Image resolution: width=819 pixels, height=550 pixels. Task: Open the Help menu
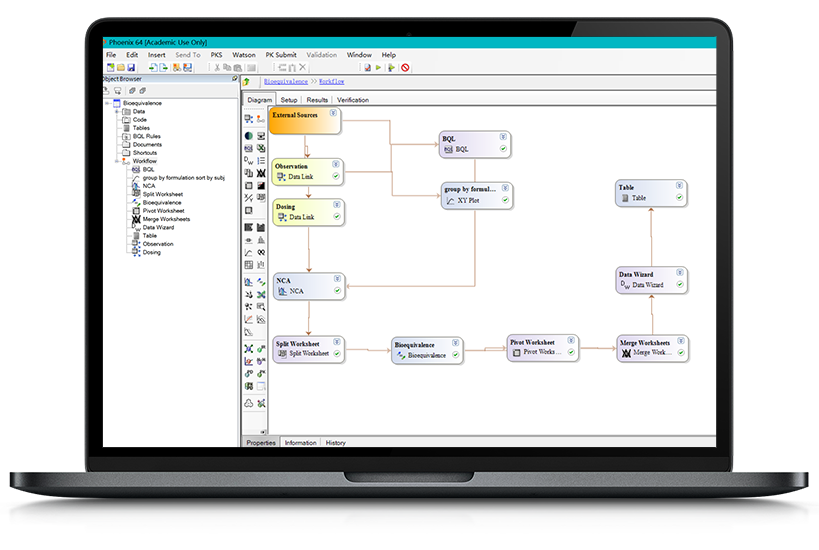point(389,55)
